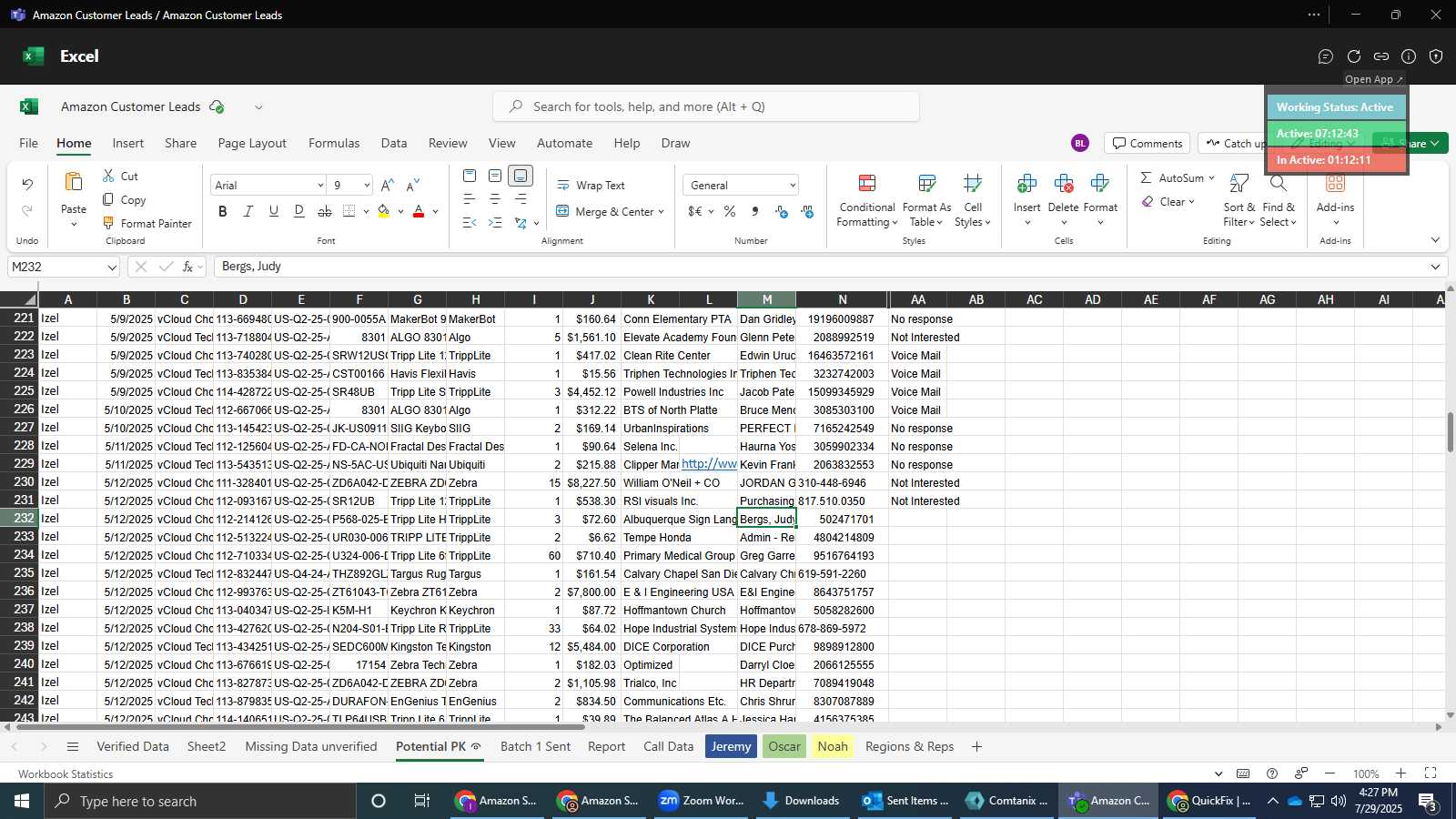Open the Merge & Center dropdown arrow
The height and width of the screenshot is (819, 1456).
[661, 212]
